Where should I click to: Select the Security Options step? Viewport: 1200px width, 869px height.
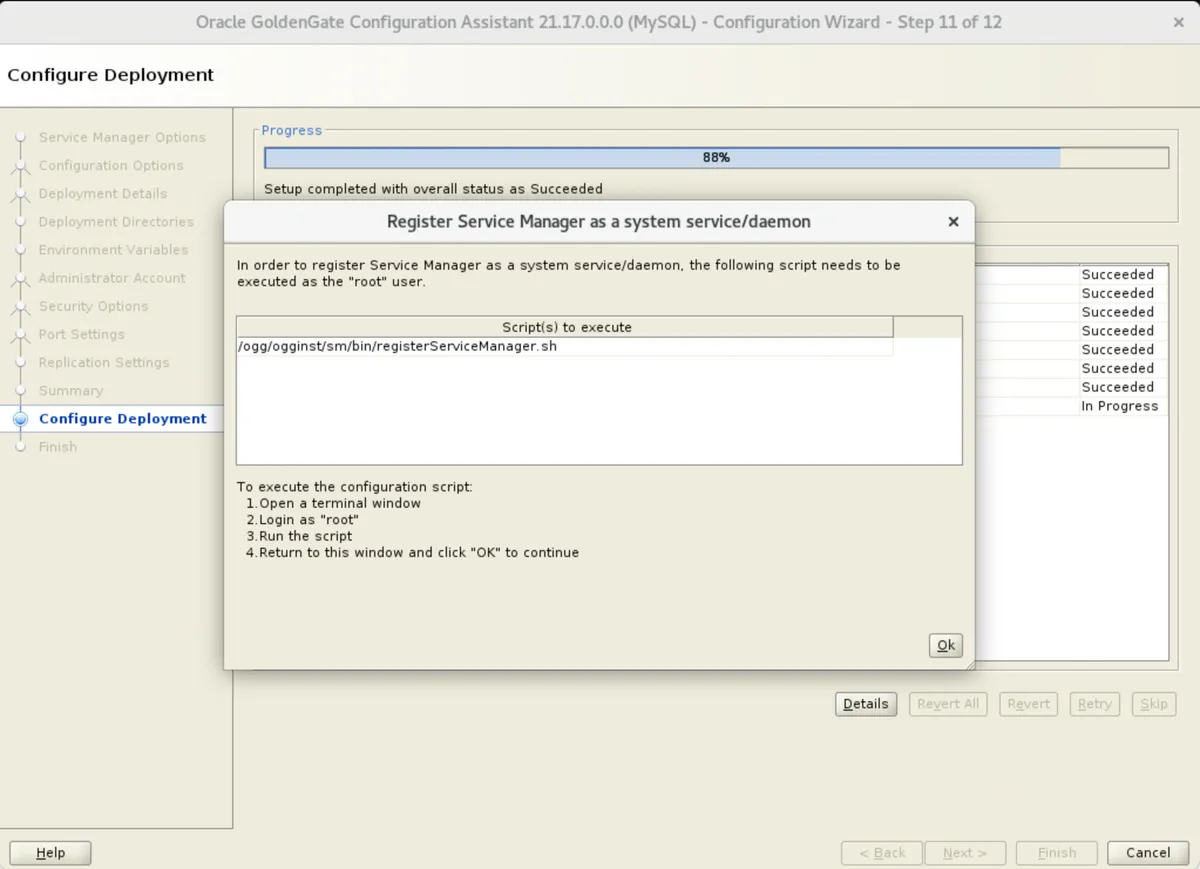pos(93,306)
